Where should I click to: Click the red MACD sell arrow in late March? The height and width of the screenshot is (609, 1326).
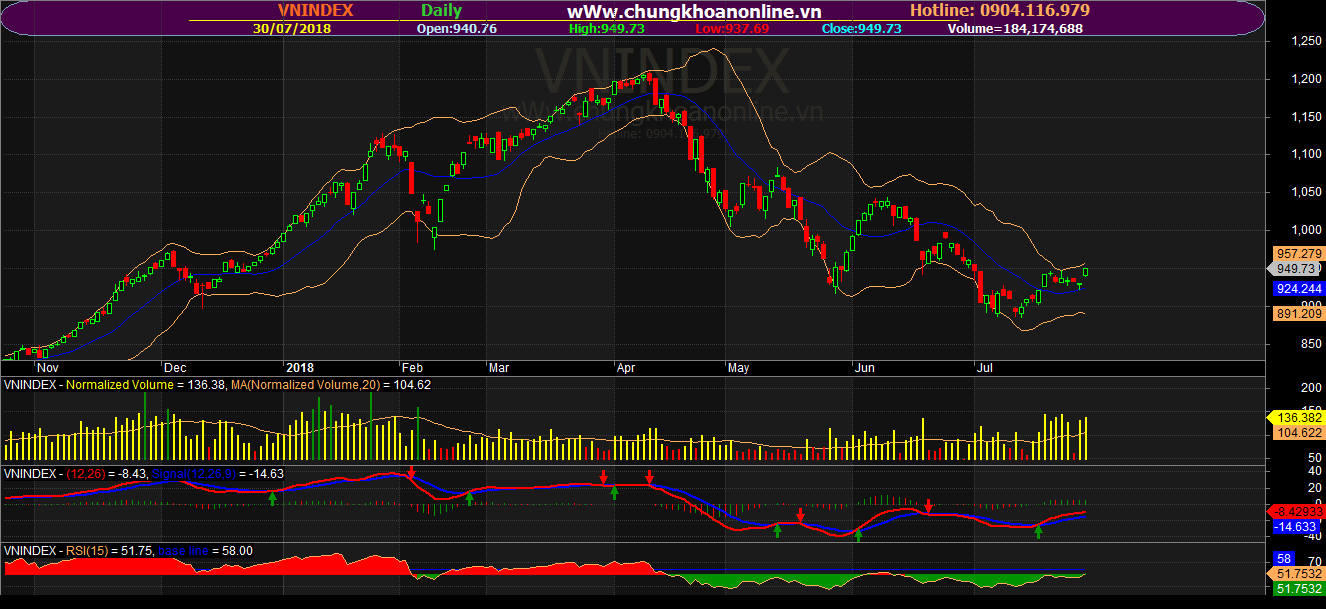click(x=603, y=477)
